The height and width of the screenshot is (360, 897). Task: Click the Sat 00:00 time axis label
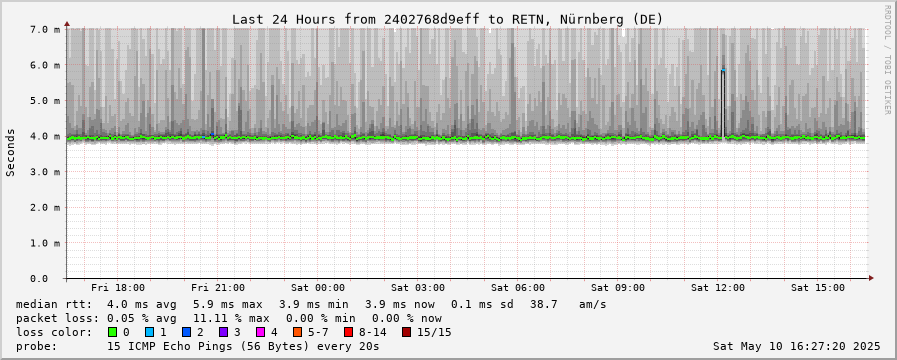(x=318, y=287)
